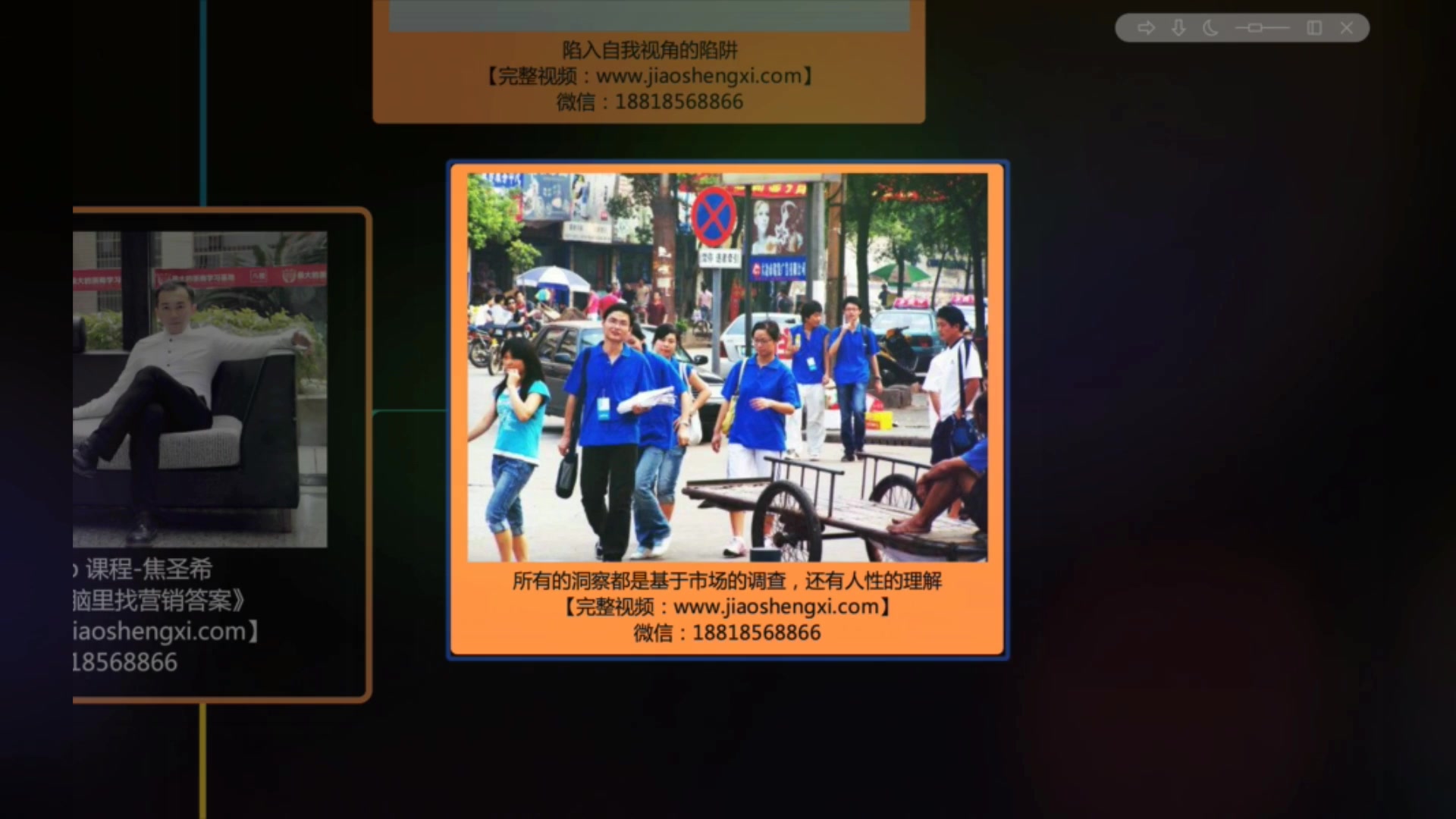Click the yellow vertical connector line below left card
The image size is (1456, 819).
(202, 758)
